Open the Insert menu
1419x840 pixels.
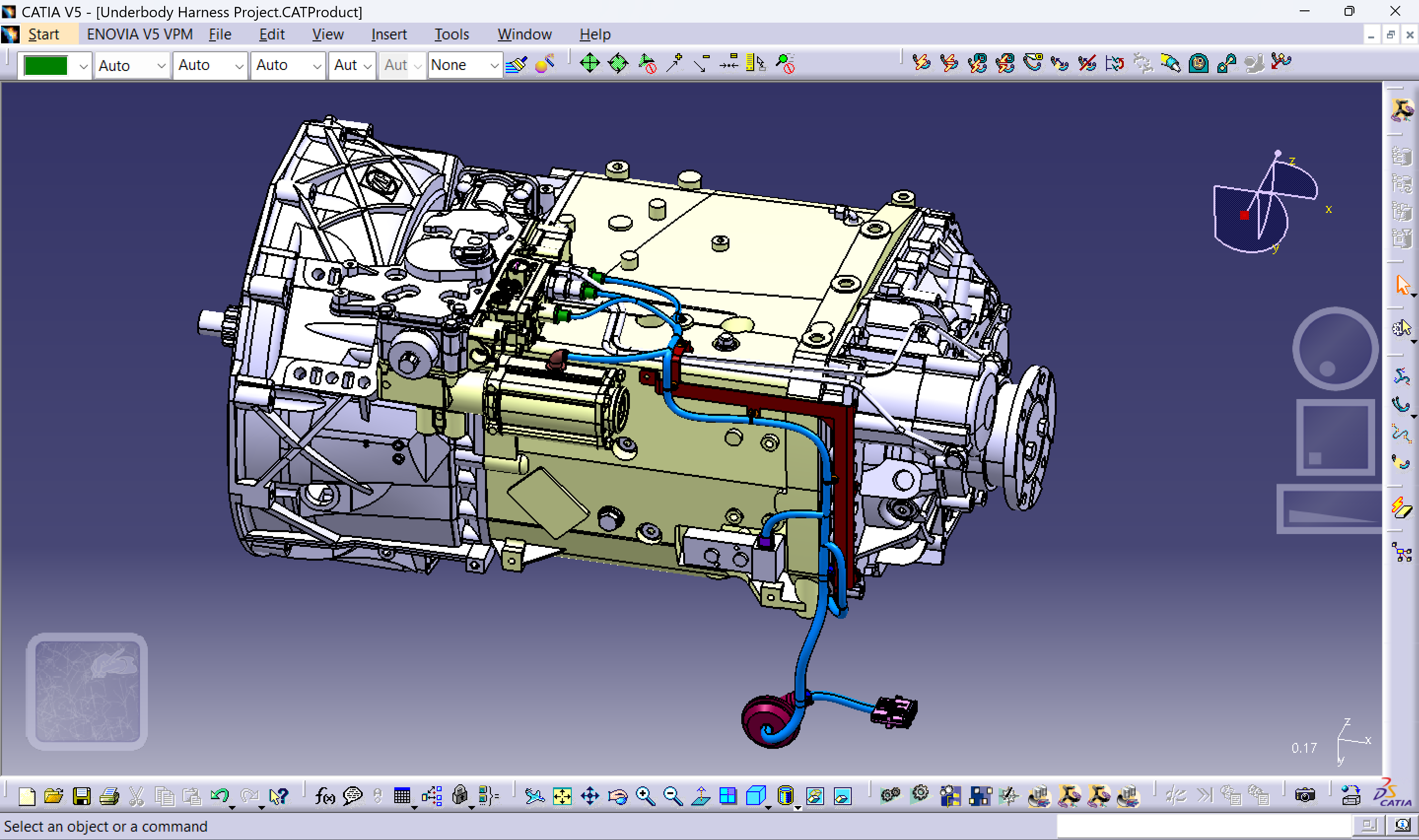pyautogui.click(x=388, y=34)
